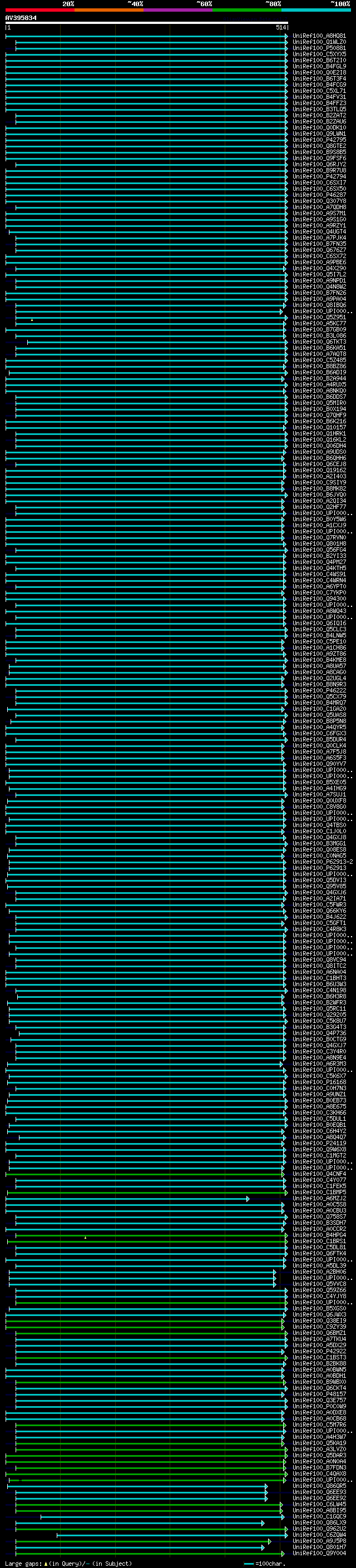Click the label UniRef100_Q4UGT4
The width and height of the screenshot is (356, 1568).
(x=319, y=232)
